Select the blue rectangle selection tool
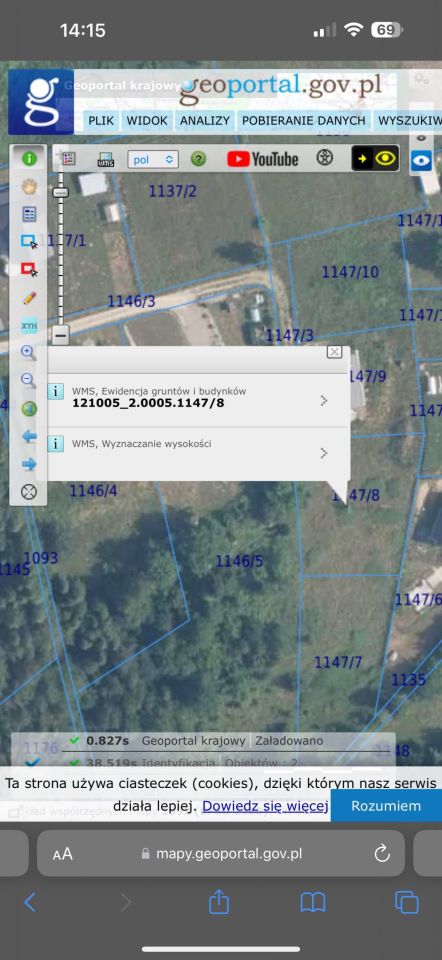Image resolution: width=442 pixels, height=960 pixels. point(29,241)
